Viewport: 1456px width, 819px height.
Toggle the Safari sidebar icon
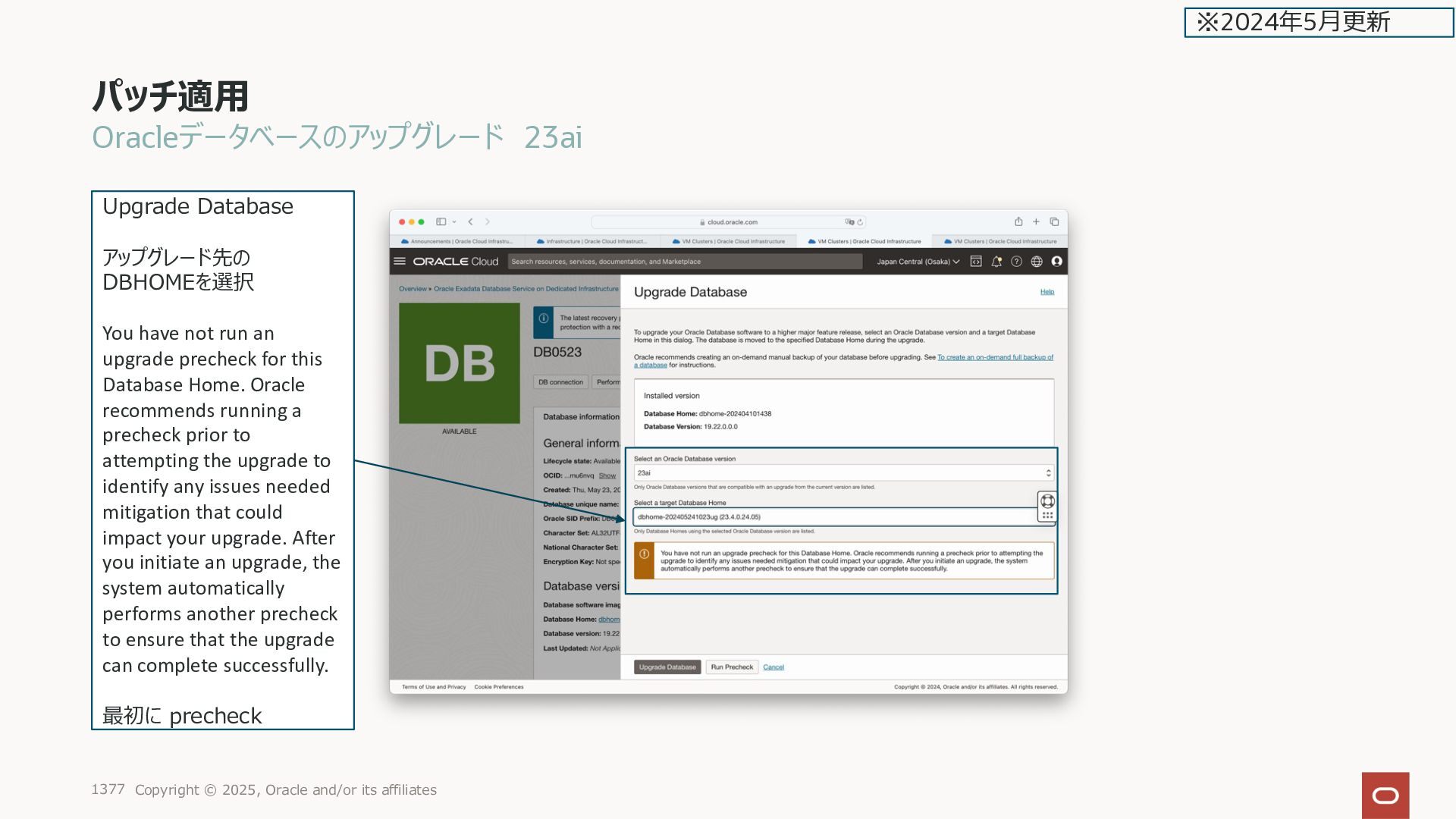441,221
